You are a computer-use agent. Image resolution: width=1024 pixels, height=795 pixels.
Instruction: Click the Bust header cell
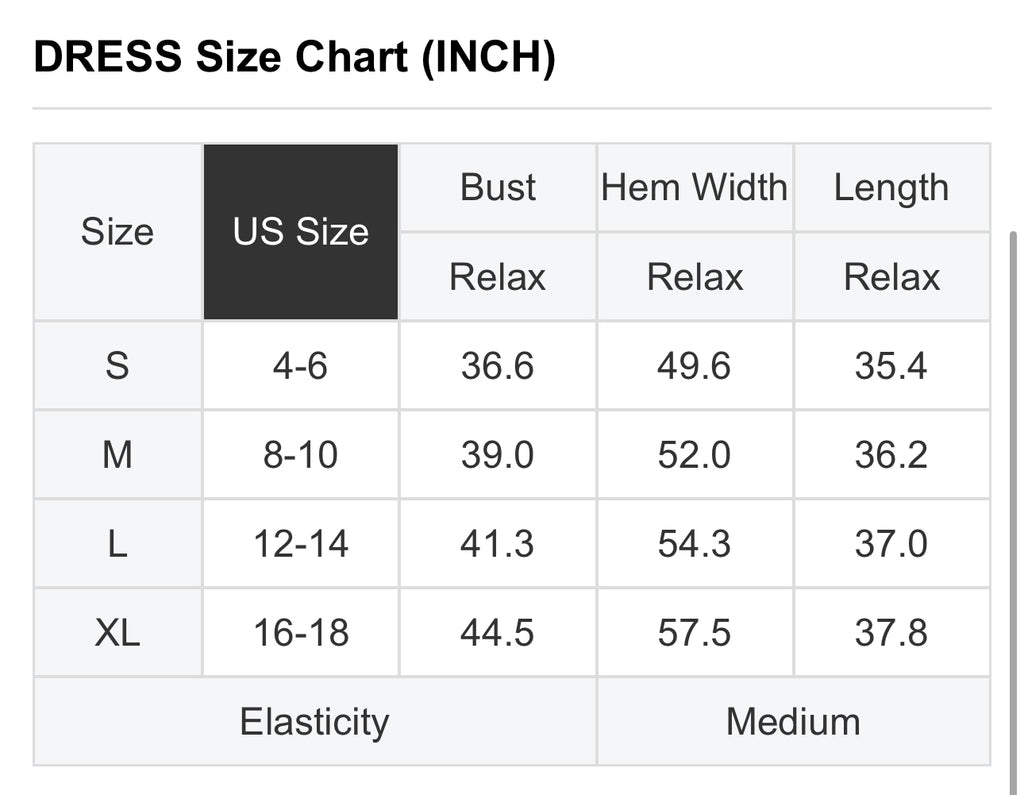tap(498, 187)
